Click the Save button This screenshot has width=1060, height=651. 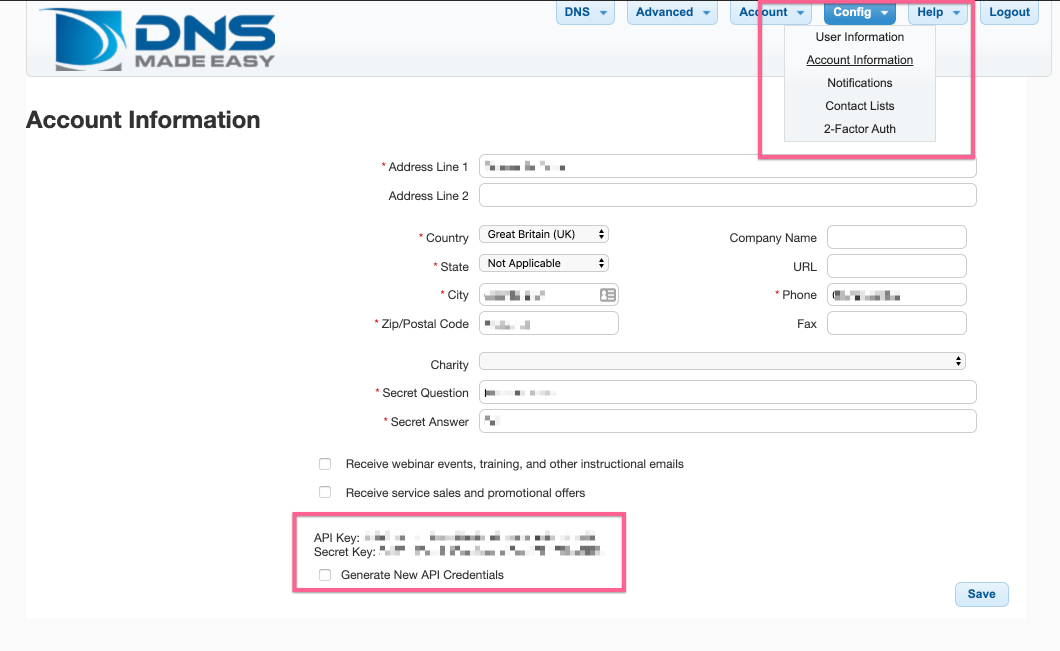click(982, 594)
